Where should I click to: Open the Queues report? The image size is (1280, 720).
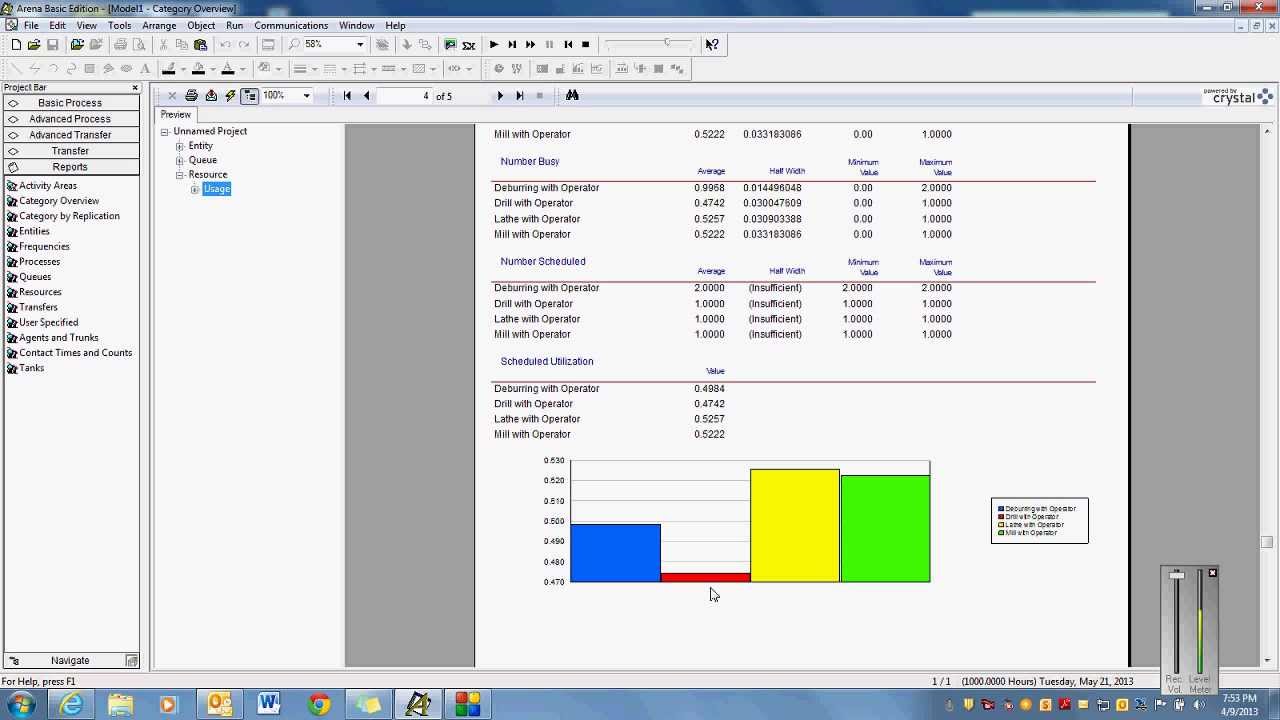(29, 277)
